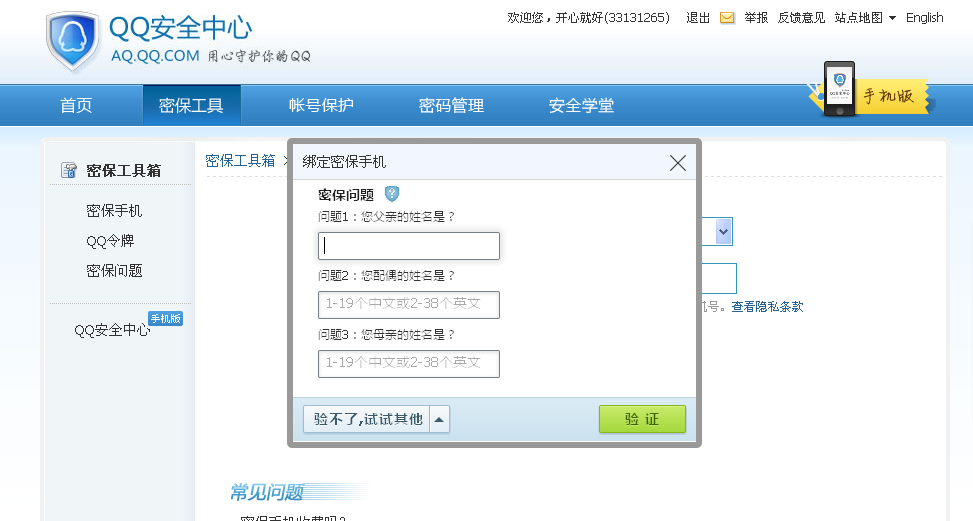Expand the 站点地图 dropdown arrow
The height and width of the screenshot is (521, 973).
pos(892,18)
